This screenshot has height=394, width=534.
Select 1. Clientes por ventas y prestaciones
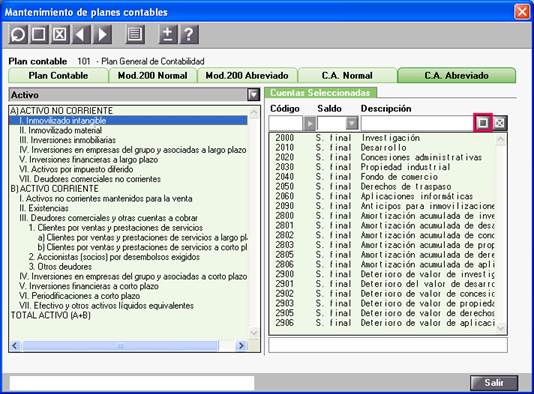click(x=116, y=227)
